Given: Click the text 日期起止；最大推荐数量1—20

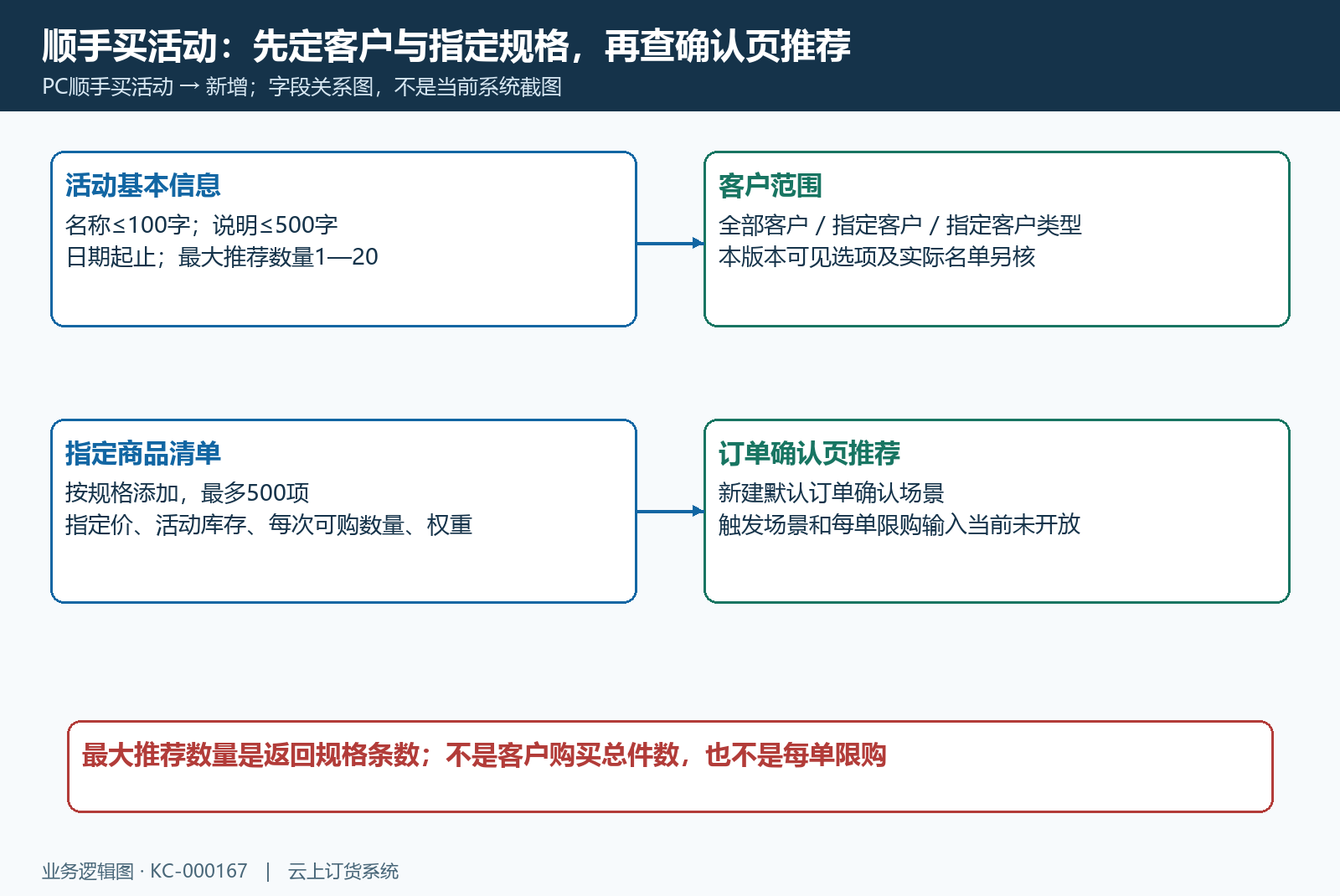Looking at the screenshot, I should point(222,256).
